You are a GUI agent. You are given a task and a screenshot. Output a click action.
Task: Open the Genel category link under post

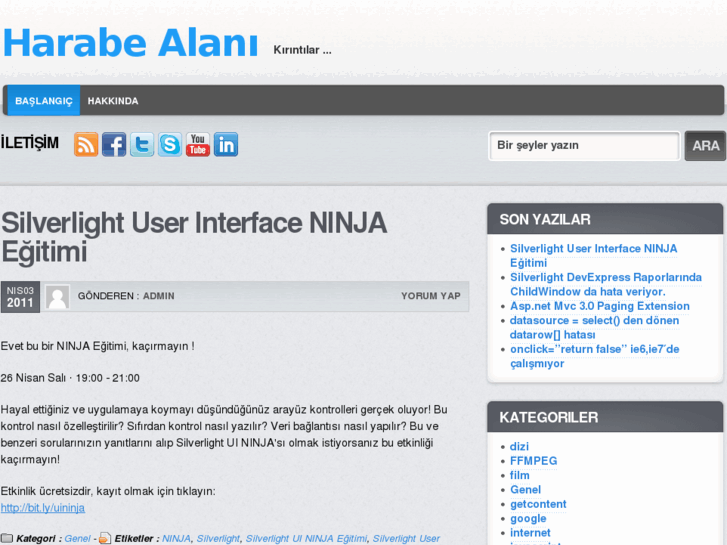(x=77, y=539)
